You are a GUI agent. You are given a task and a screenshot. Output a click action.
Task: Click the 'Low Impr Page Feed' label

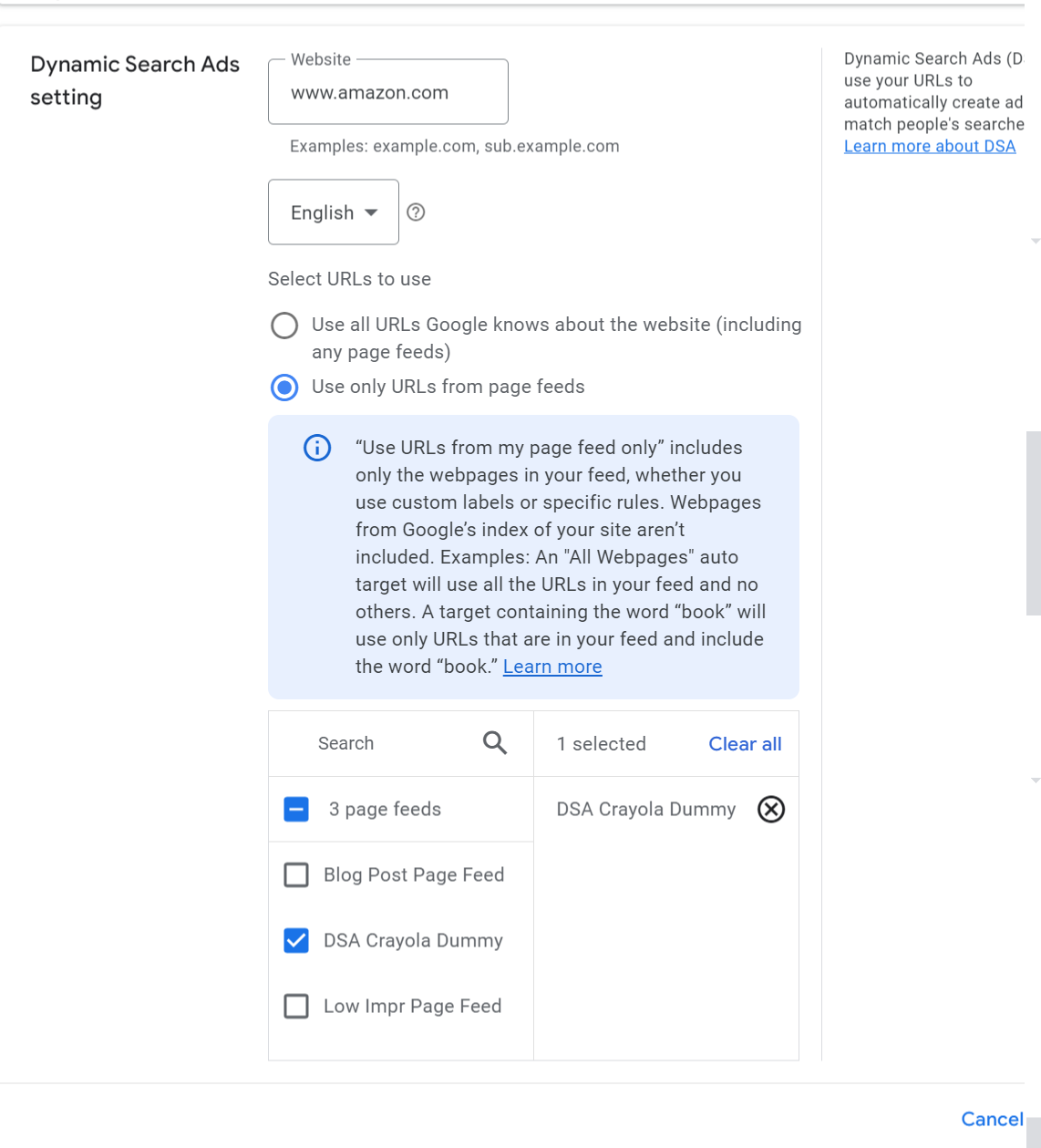[413, 1006]
